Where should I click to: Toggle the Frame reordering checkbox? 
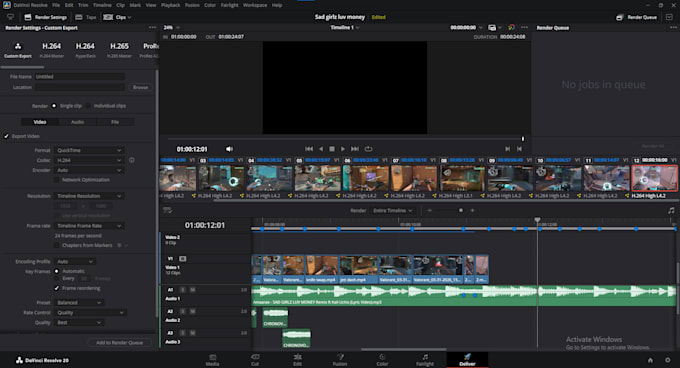tap(56, 288)
